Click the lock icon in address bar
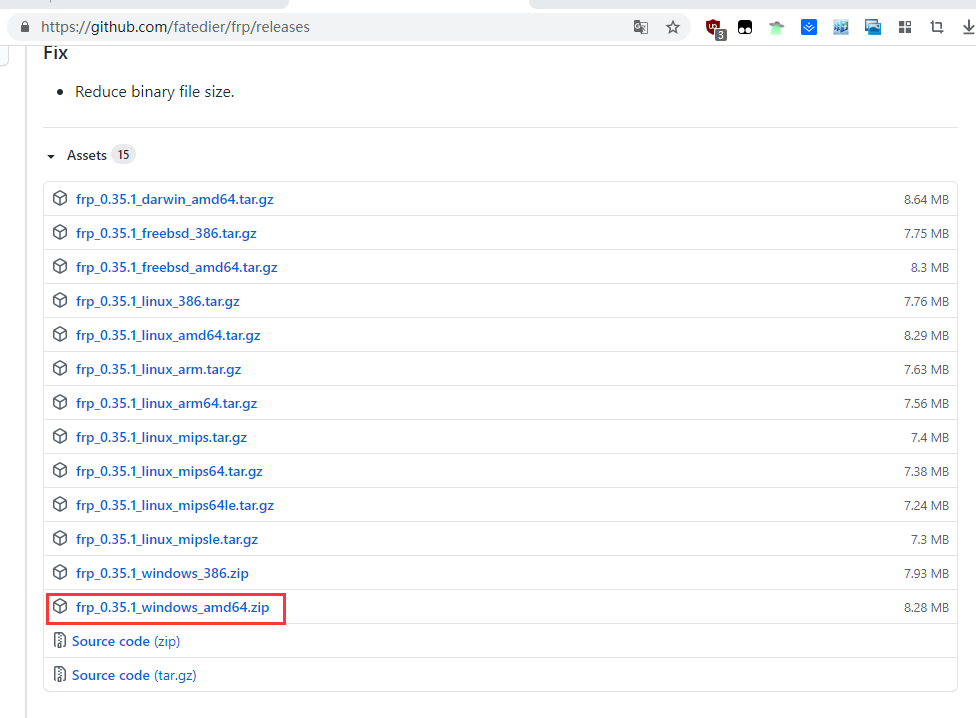Image resolution: width=976 pixels, height=718 pixels. pyautogui.click(x=25, y=27)
